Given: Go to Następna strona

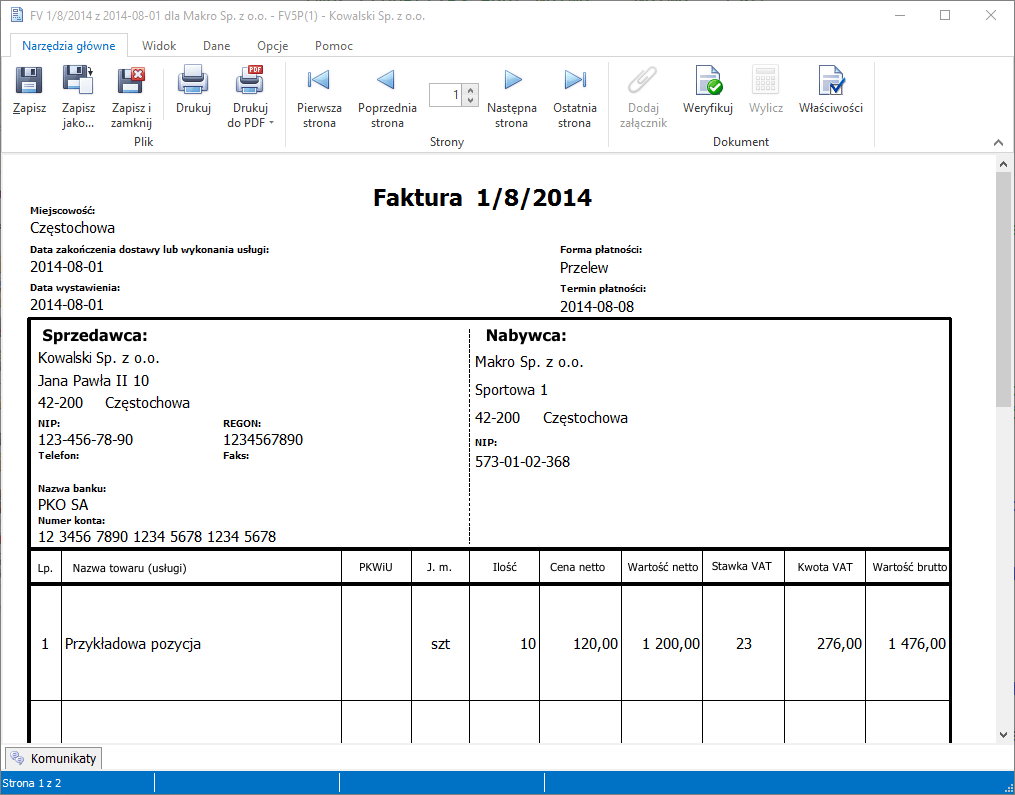Looking at the screenshot, I should [x=512, y=81].
